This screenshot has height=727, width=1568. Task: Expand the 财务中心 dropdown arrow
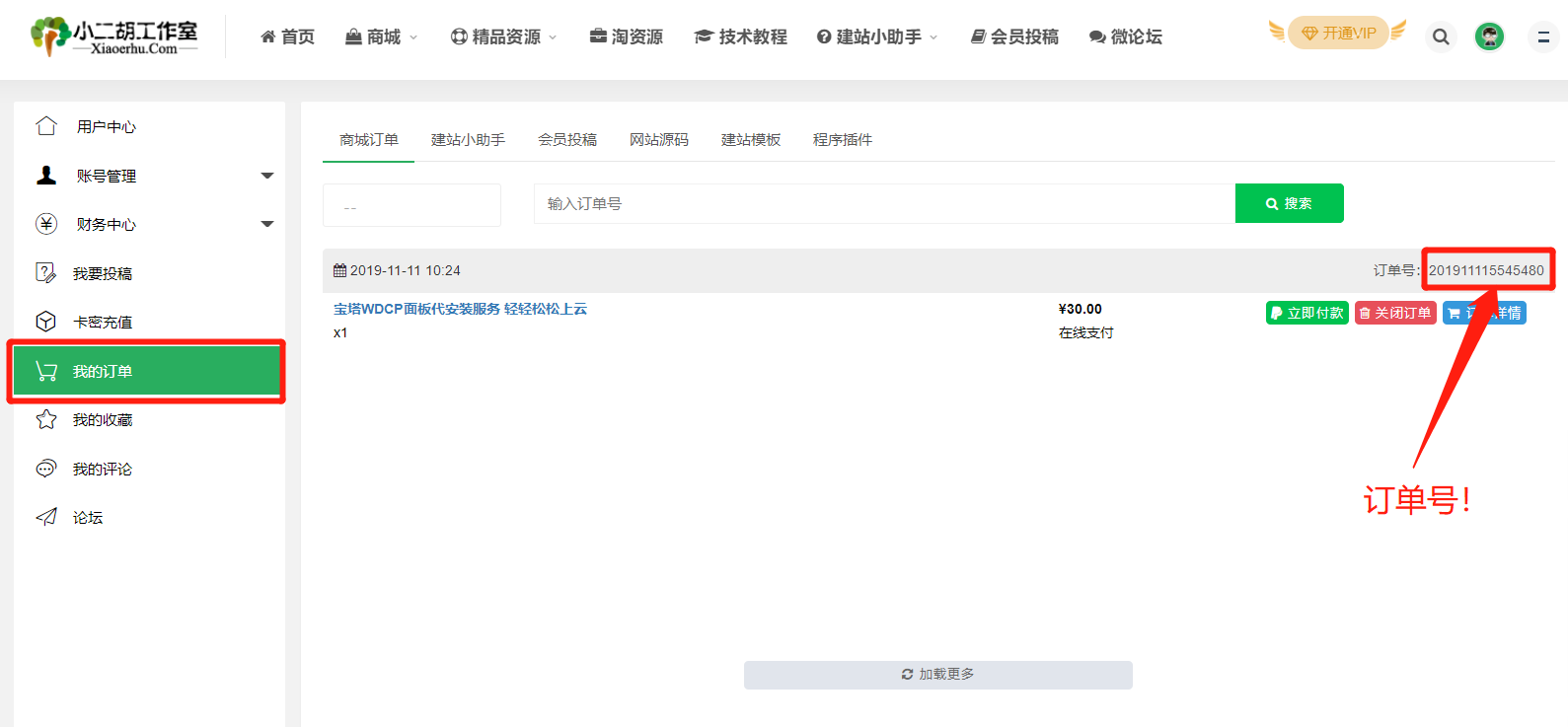coord(266,224)
